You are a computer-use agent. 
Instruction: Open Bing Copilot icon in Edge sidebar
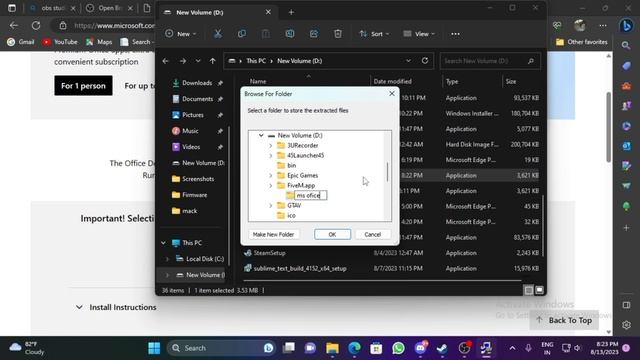(626, 25)
